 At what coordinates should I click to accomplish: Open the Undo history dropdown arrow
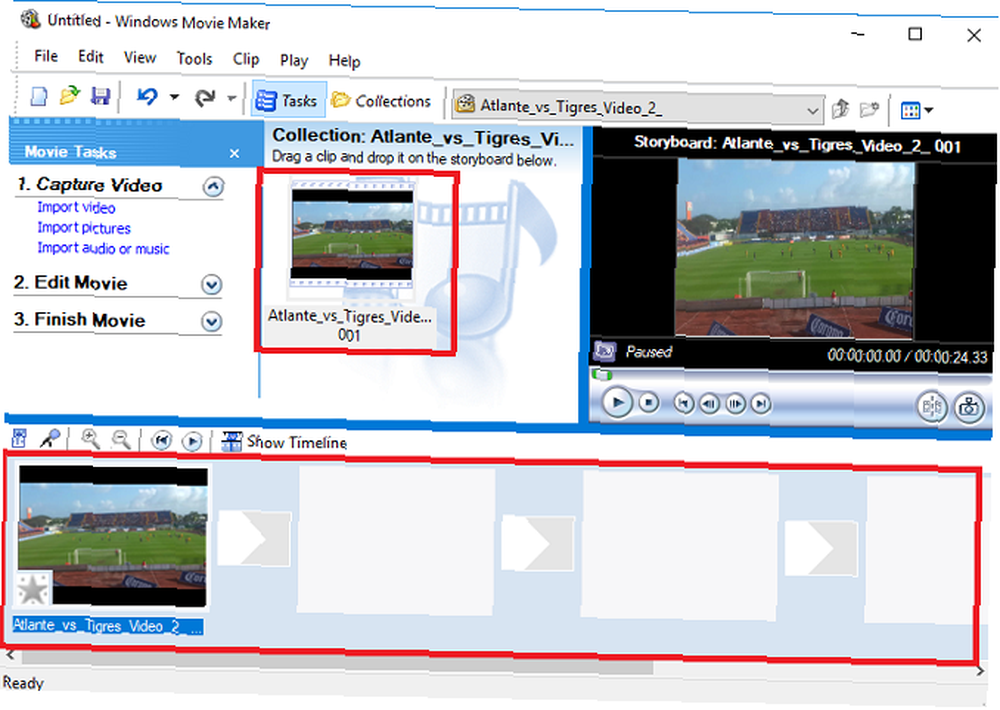point(174,98)
